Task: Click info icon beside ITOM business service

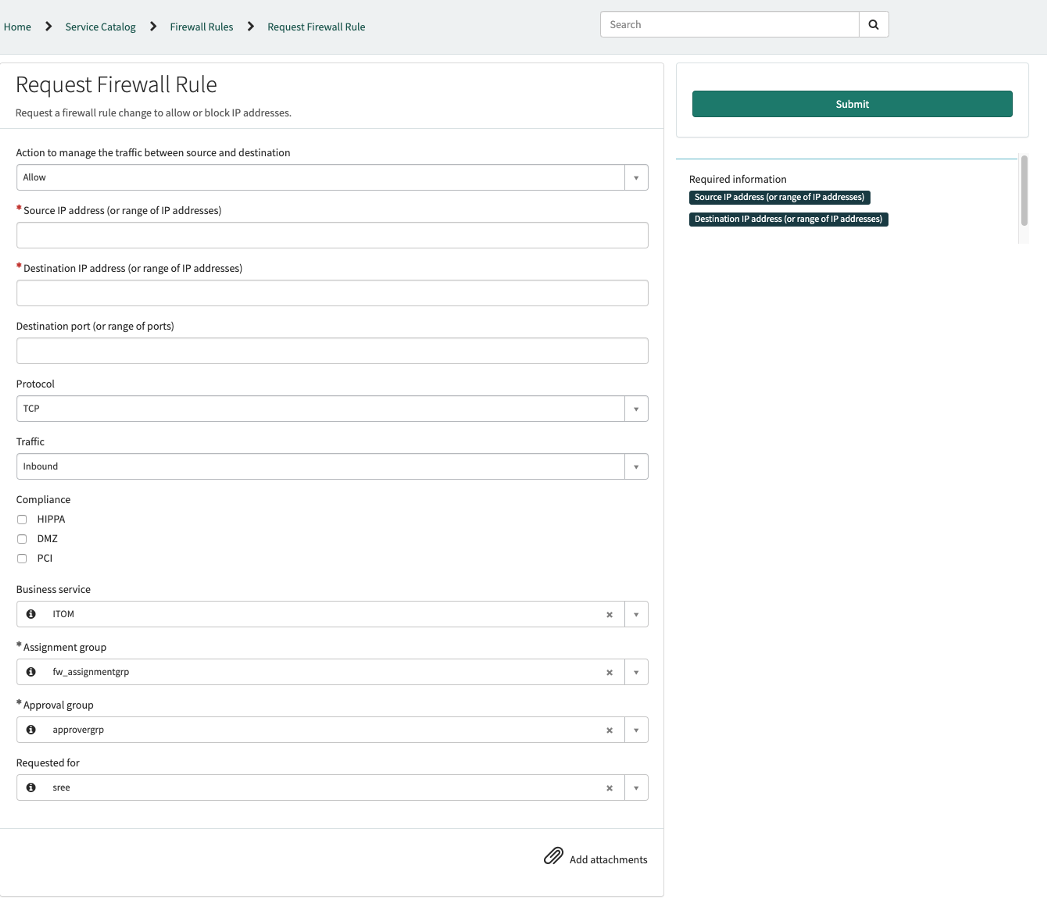Action: [31, 614]
